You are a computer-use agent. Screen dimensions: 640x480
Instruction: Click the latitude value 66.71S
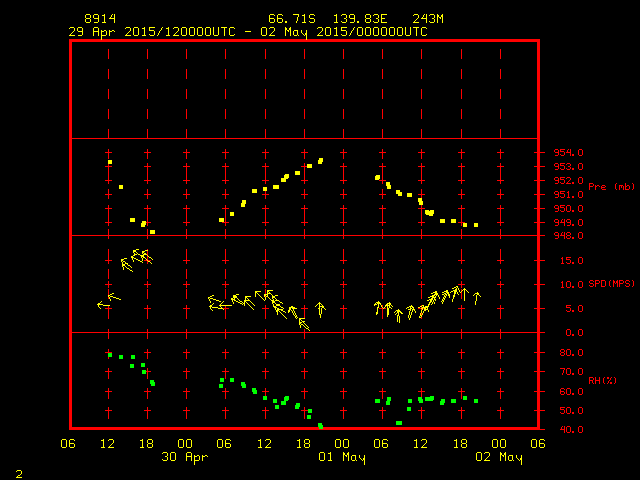click(x=287, y=19)
